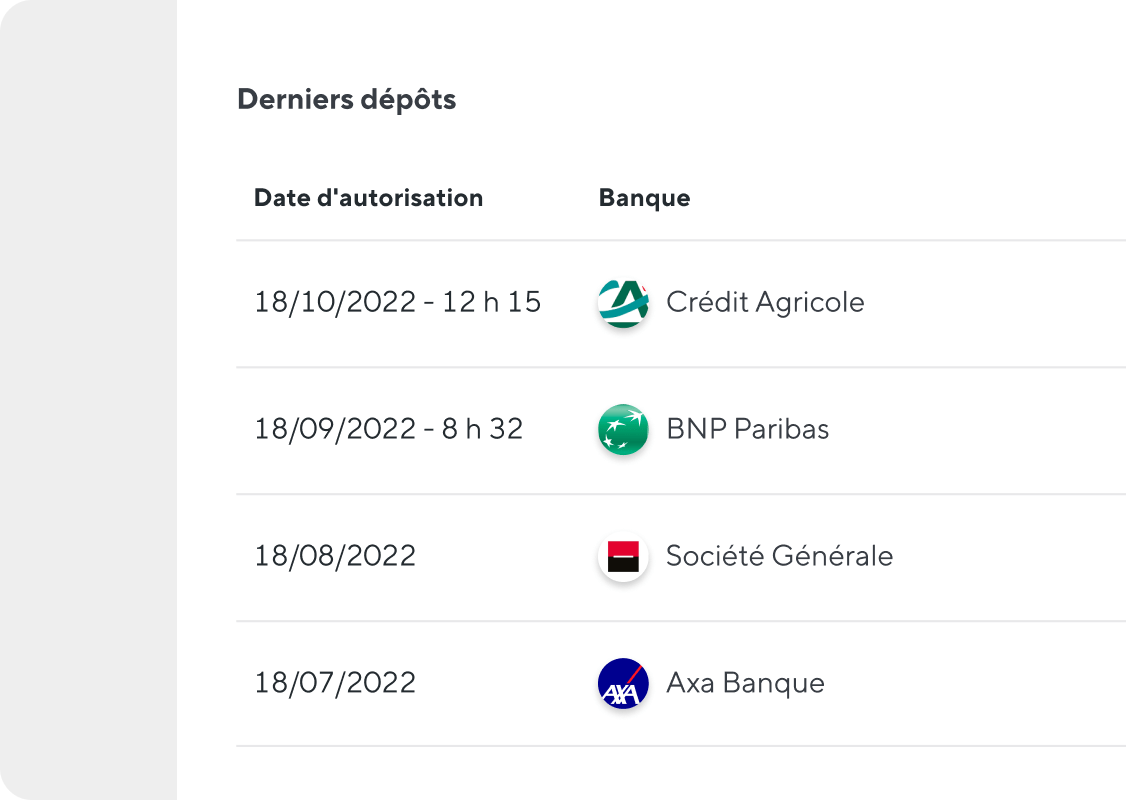Sort by Date d'autorisation column header

[368, 197]
